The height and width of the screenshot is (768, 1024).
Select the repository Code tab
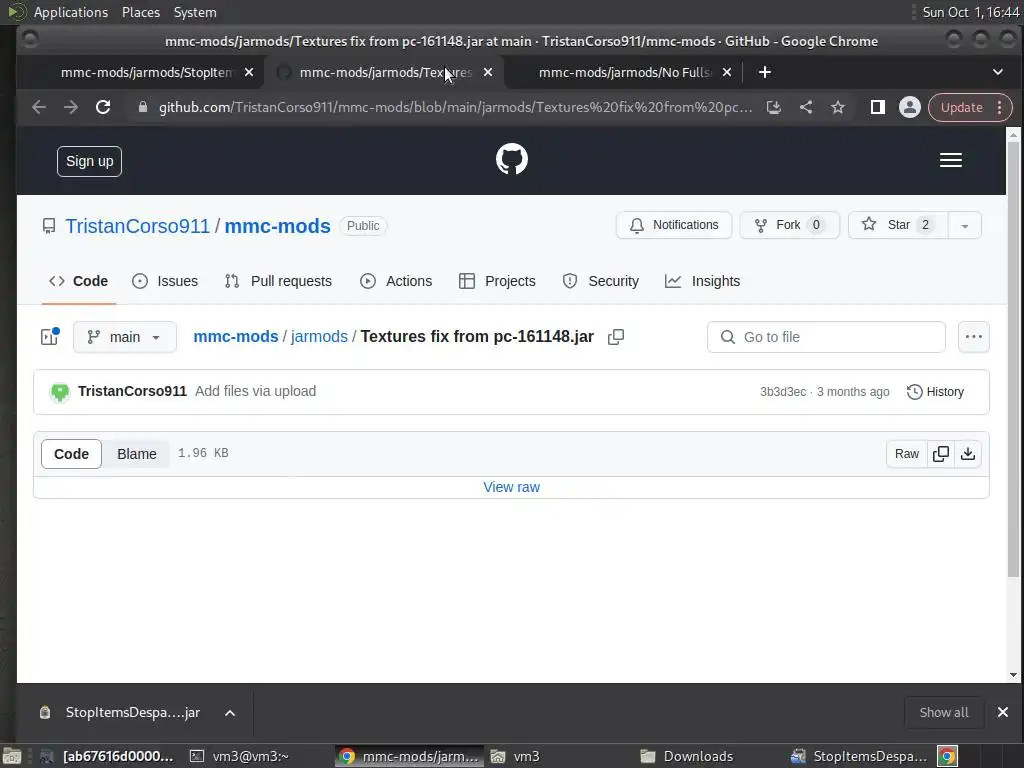(78, 281)
